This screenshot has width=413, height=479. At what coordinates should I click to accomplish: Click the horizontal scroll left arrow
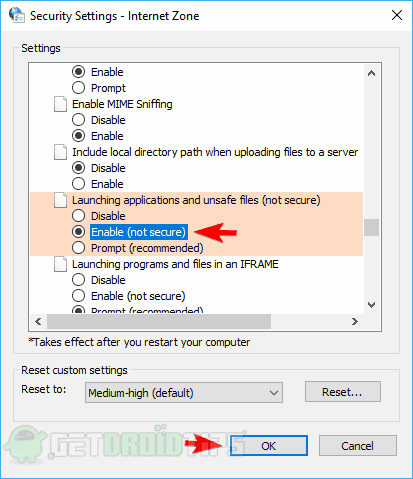pos(38,321)
